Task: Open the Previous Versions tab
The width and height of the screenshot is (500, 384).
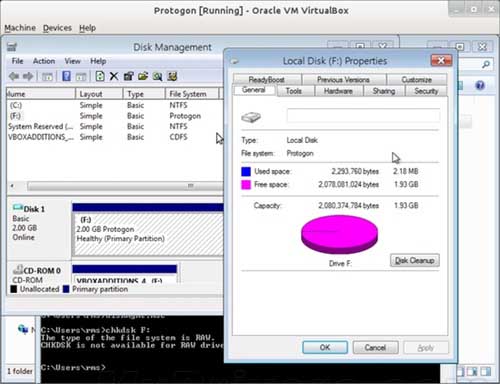Action: pos(343,80)
